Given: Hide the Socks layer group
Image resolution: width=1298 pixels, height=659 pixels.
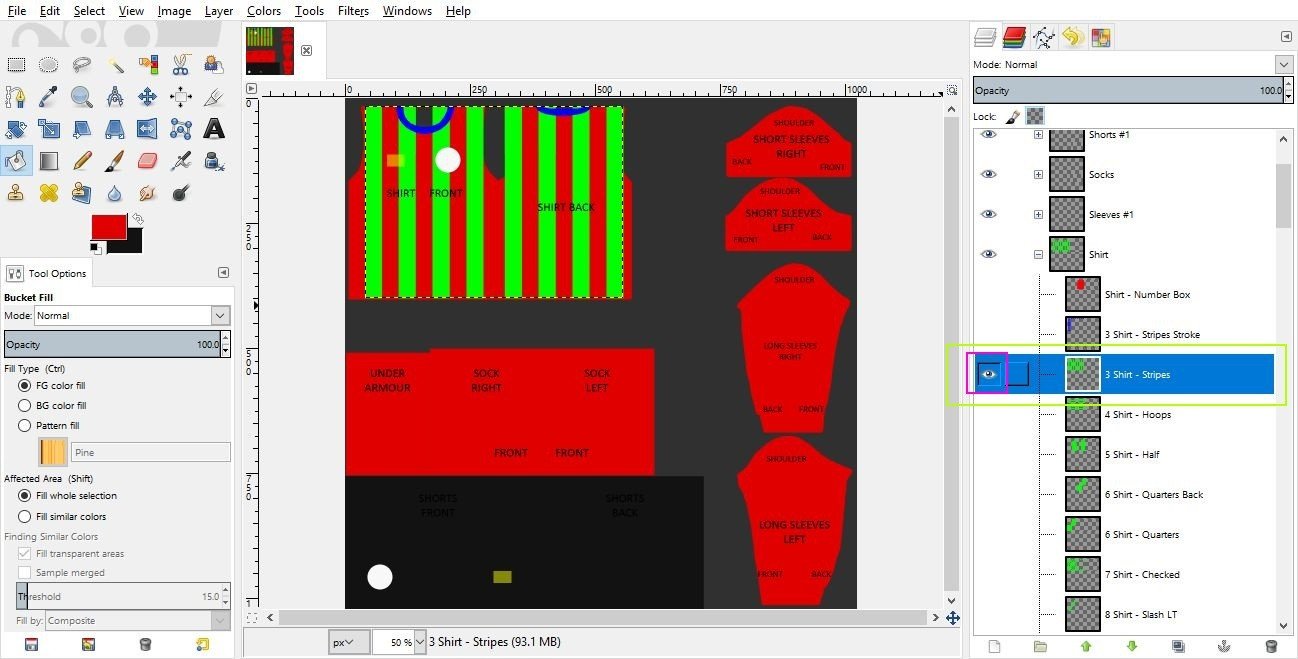Looking at the screenshot, I should pos(989,174).
